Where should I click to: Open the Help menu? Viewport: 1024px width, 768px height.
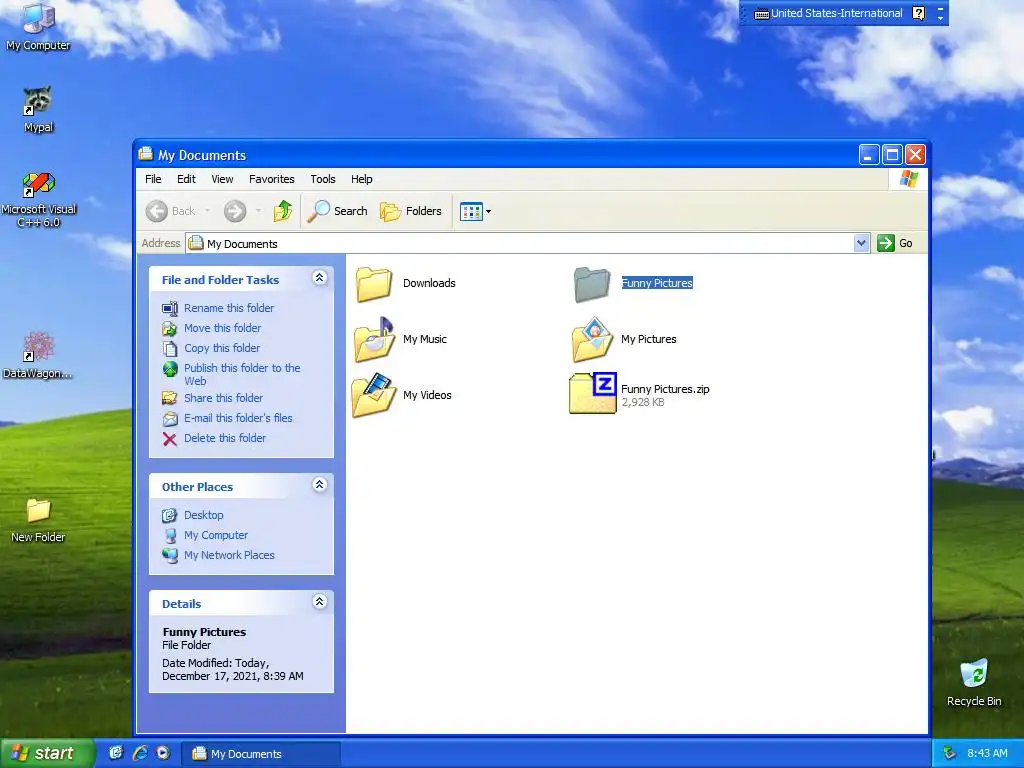click(362, 179)
